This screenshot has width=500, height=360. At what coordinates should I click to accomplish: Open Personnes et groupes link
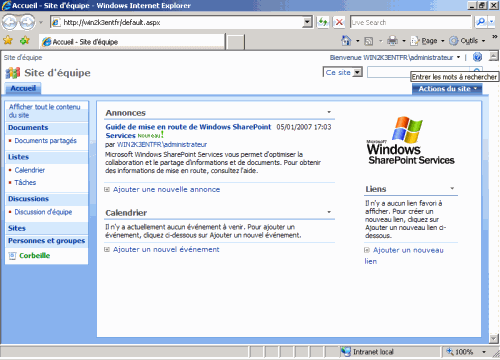coord(46,241)
